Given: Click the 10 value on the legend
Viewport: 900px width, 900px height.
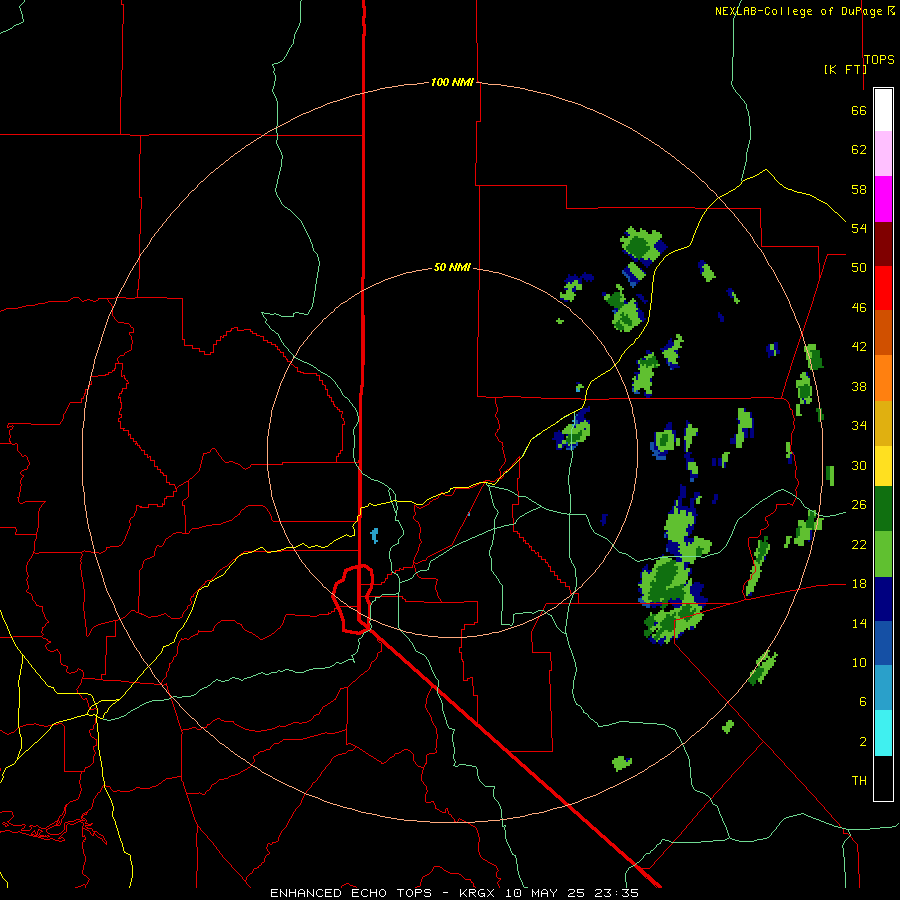Looking at the screenshot, I should click(x=859, y=662).
